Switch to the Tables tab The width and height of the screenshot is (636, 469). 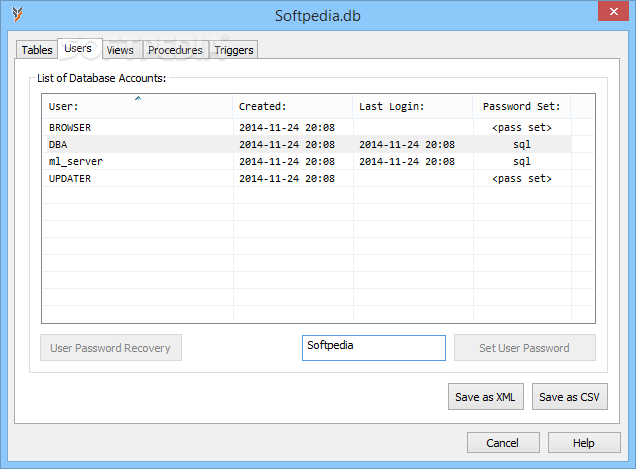point(37,50)
